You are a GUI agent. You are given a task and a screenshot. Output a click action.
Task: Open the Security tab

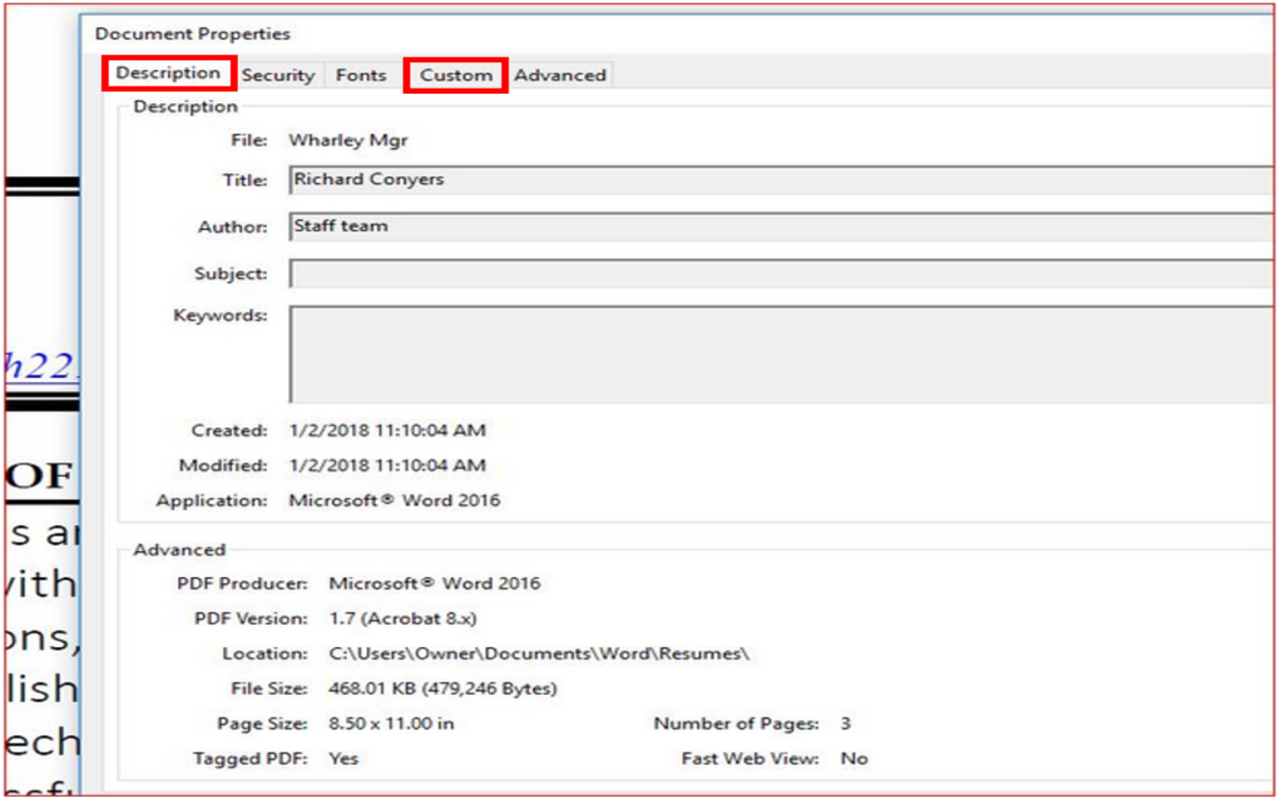point(278,75)
